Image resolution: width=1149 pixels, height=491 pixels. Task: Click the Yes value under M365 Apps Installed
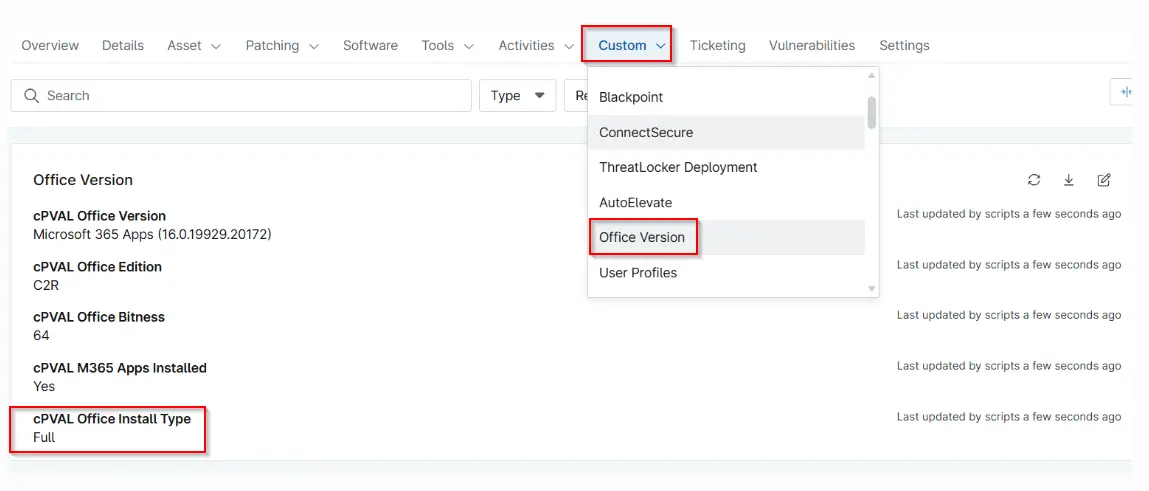[44, 386]
